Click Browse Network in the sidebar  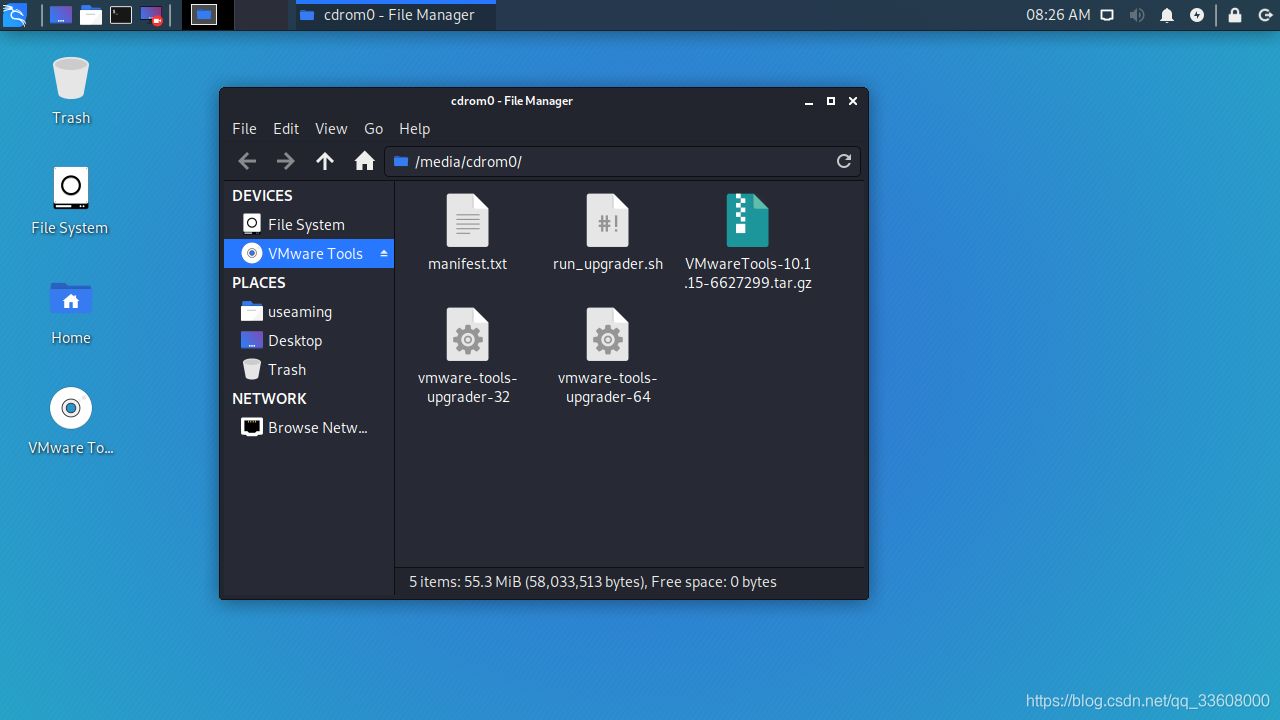(x=308, y=427)
